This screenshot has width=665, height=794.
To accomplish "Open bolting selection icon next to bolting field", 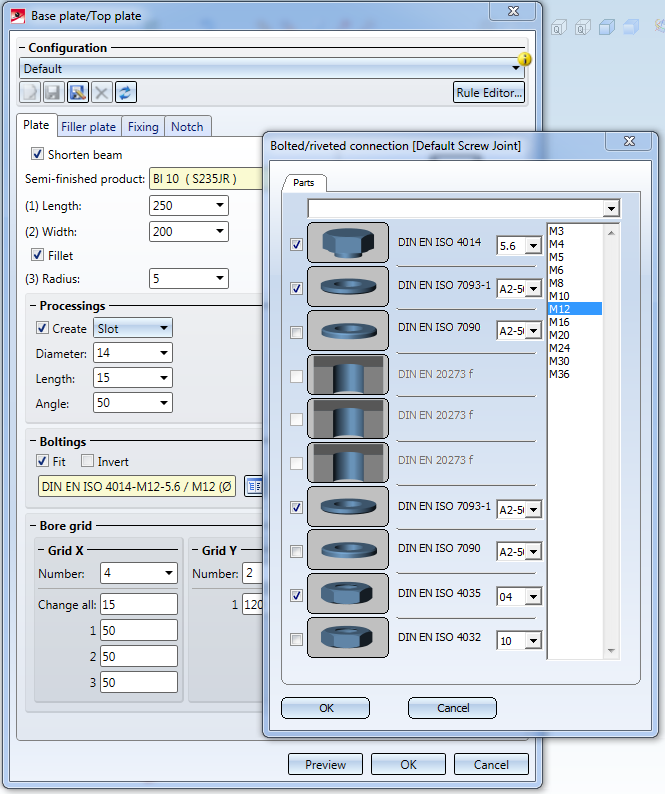I will click(x=254, y=486).
